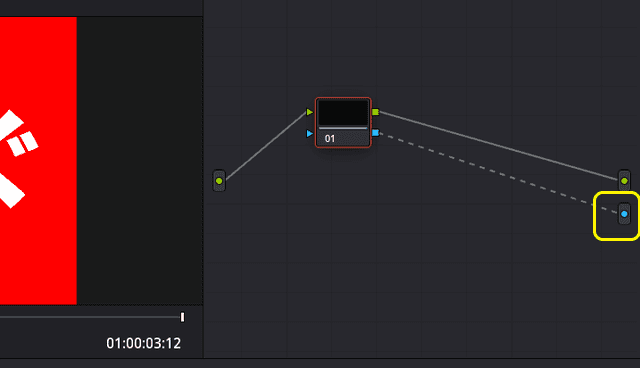Select the blue key input on node 01
Viewport: 640px width, 368px height.
[309, 133]
